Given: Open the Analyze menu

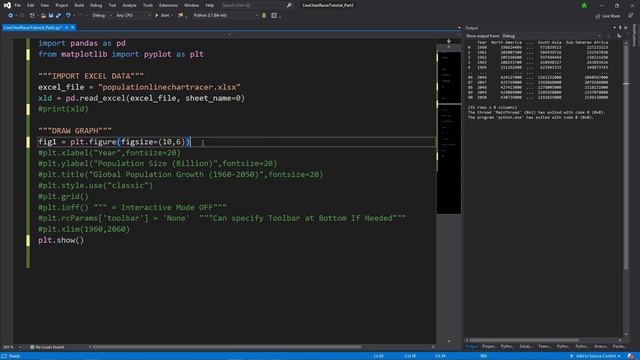Looking at the screenshot, I should coord(129,5).
